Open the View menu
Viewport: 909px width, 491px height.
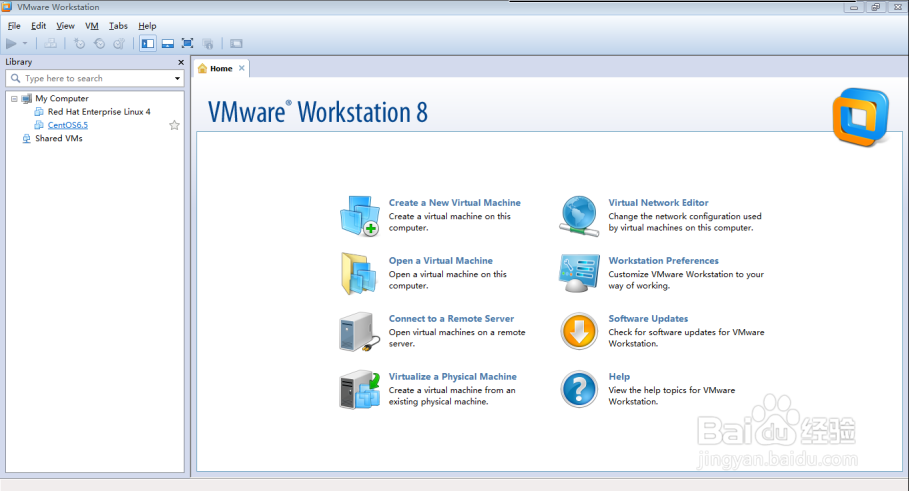66,26
